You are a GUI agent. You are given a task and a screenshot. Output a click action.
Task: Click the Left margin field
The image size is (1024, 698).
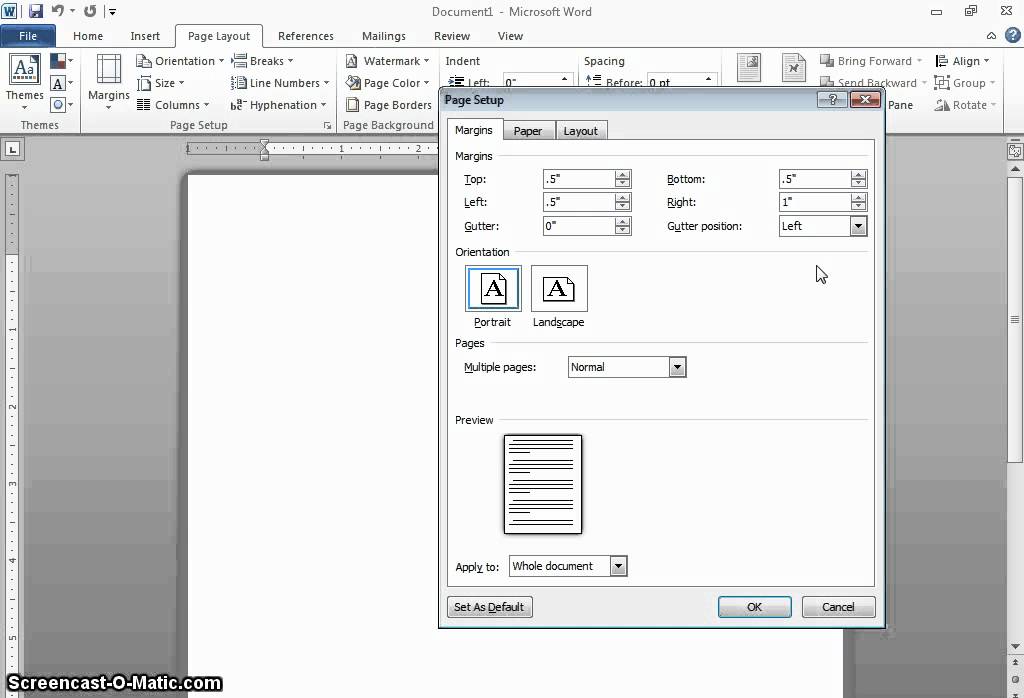(x=579, y=202)
